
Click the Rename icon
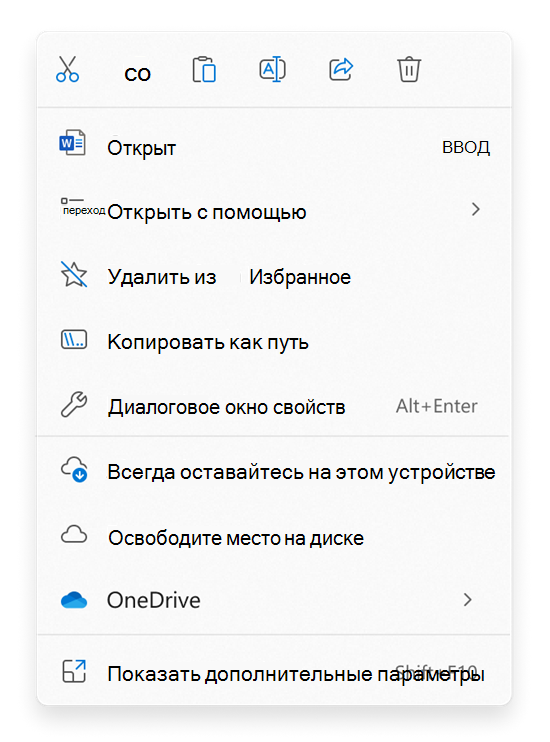[272, 70]
